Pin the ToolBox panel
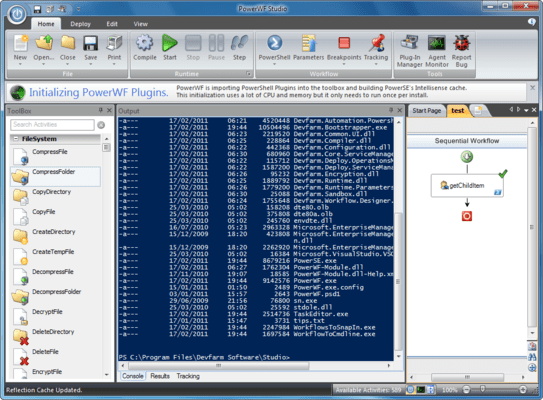 (x=101, y=110)
